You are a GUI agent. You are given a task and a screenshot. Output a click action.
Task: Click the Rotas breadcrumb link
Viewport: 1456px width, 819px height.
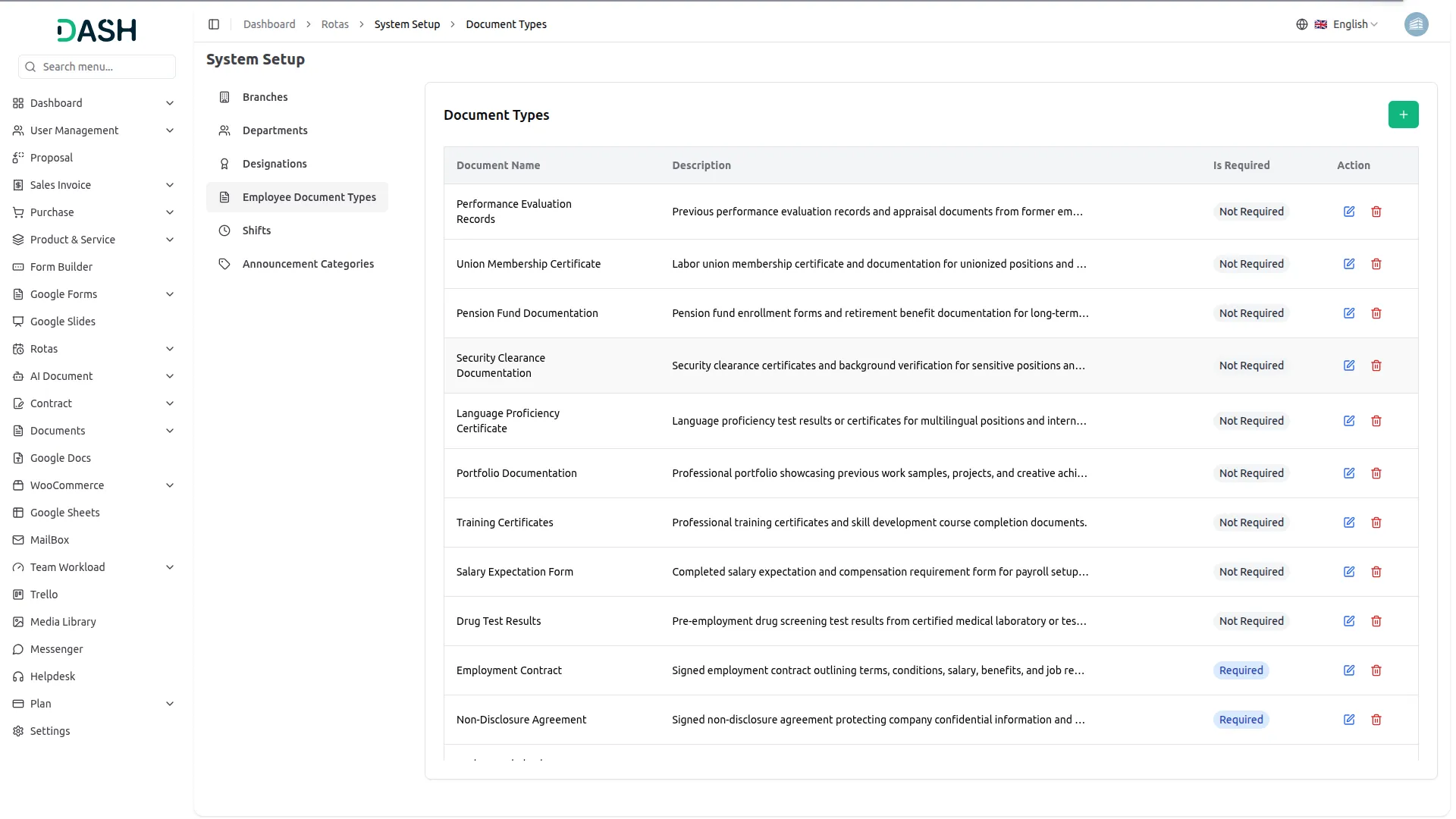(334, 24)
